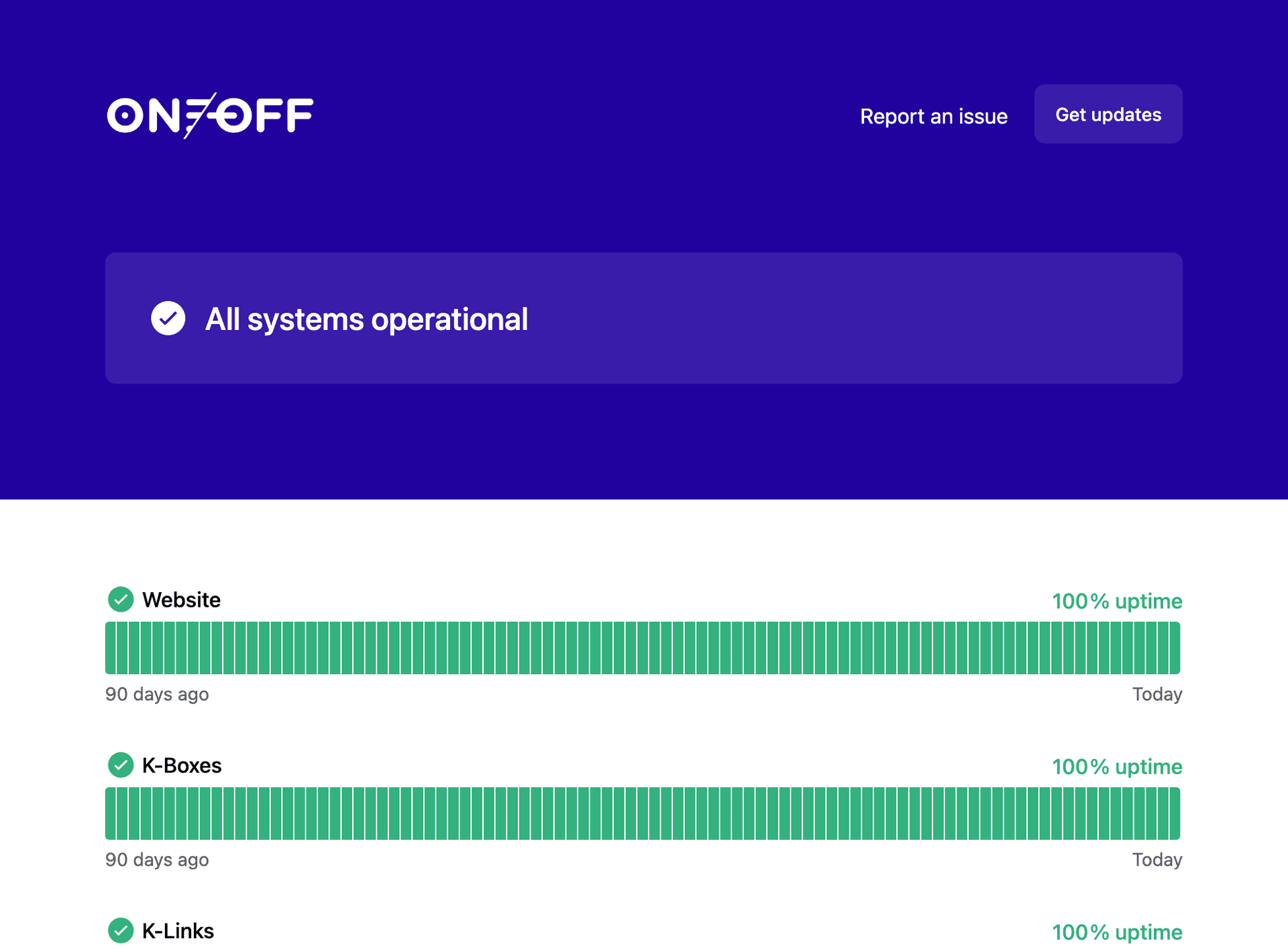Viewport: 1288px width, 949px height.
Task: Open the Report an issue link
Action: (x=933, y=116)
